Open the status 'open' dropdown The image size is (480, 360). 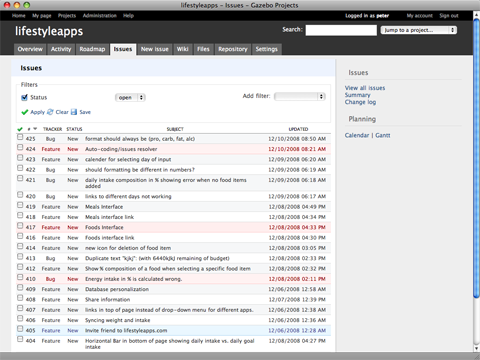point(130,97)
